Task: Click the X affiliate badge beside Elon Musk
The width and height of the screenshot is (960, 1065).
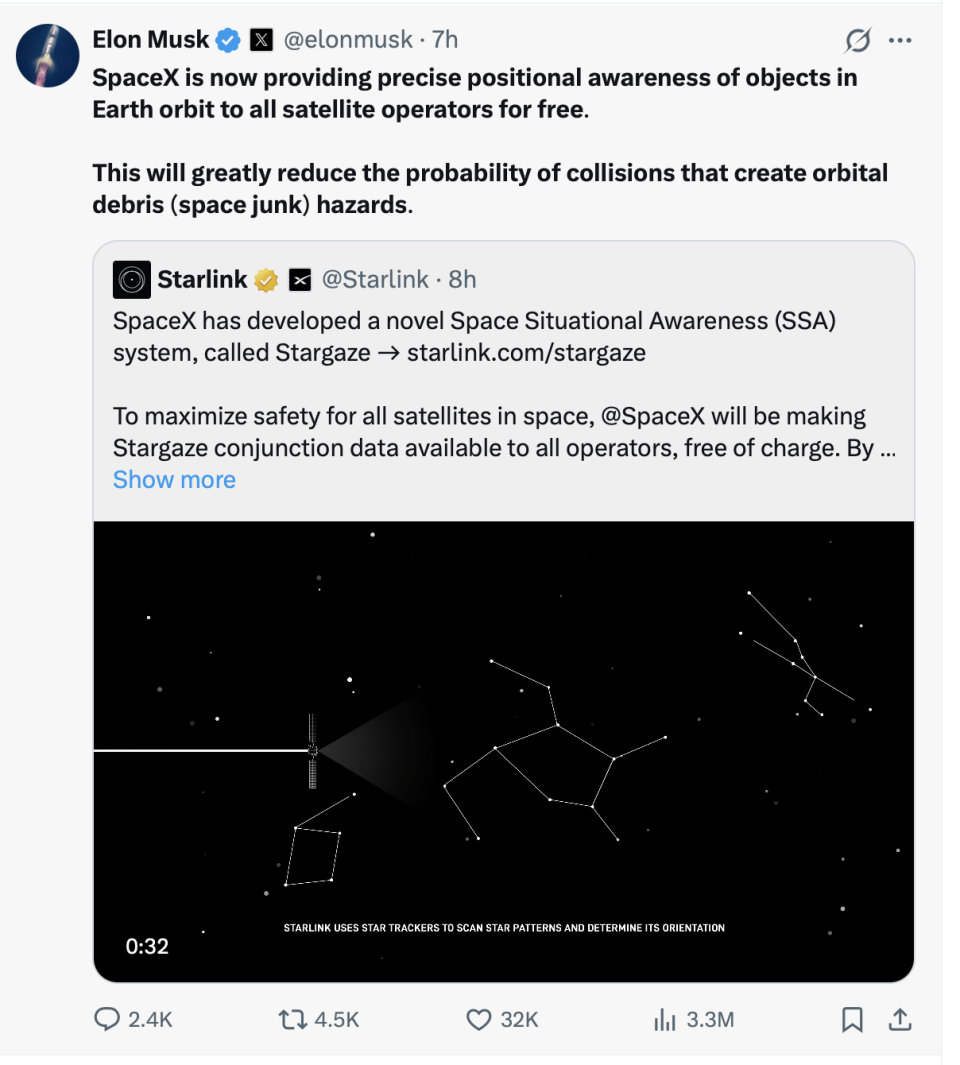Action: pos(261,40)
